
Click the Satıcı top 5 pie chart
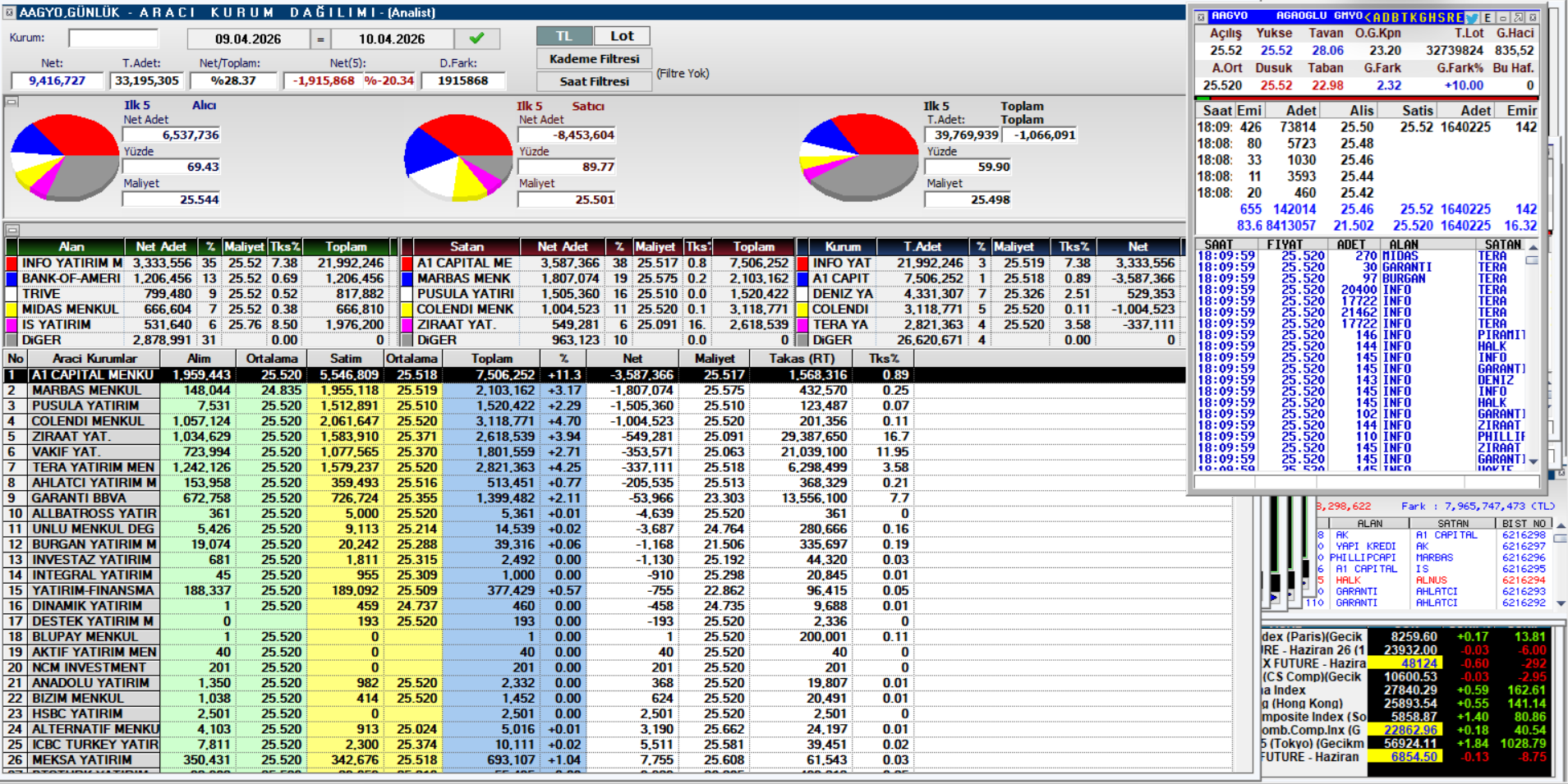tap(458, 157)
